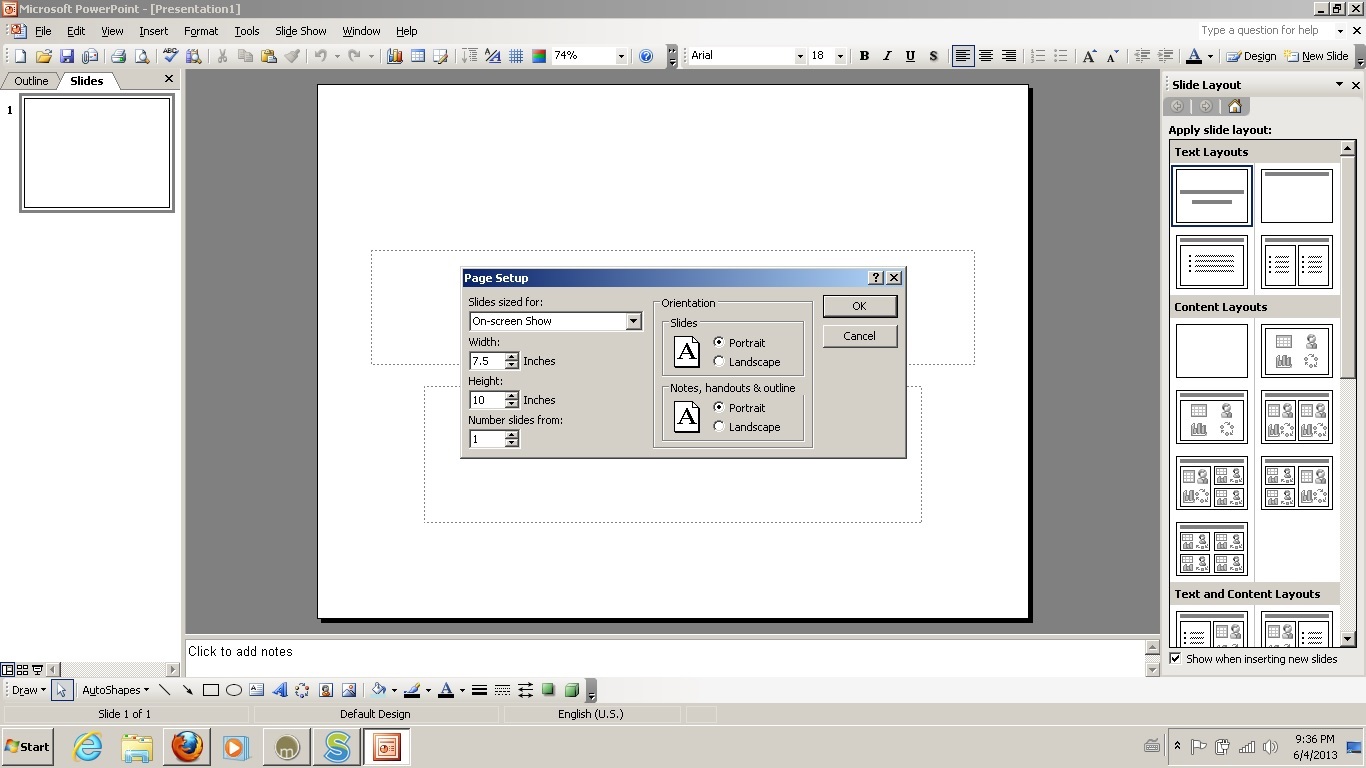The height and width of the screenshot is (768, 1366).
Task: Open Slide Layout task pane dropdown
Action: (x=1339, y=85)
